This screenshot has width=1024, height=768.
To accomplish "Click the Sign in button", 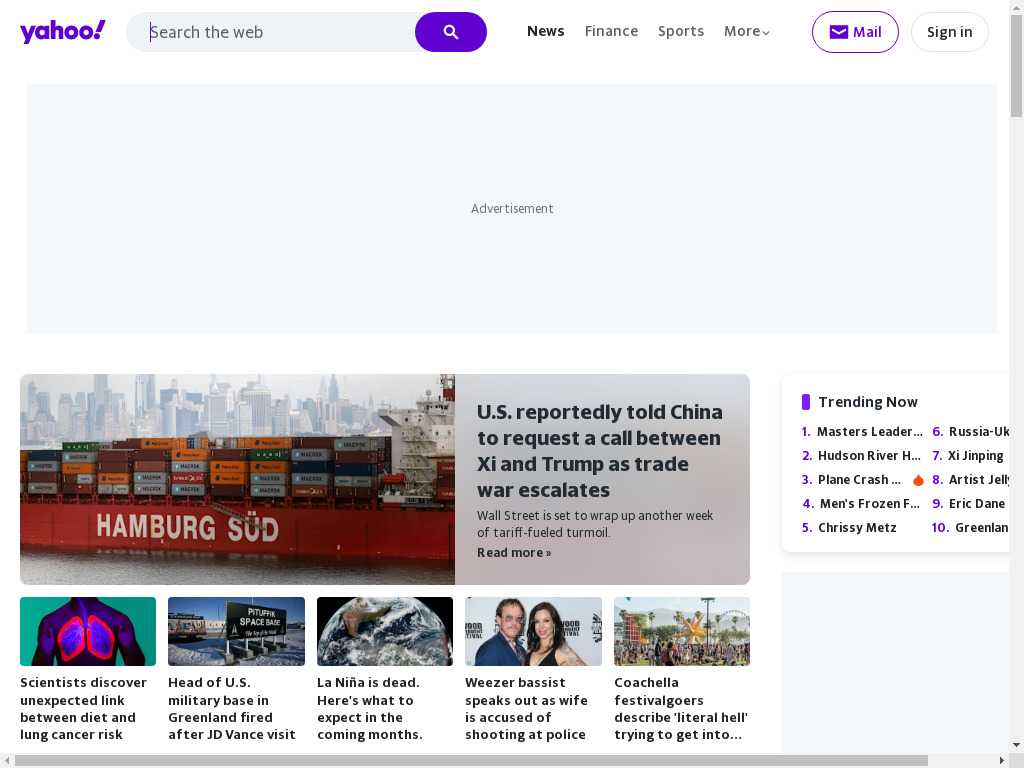I will 950,32.
